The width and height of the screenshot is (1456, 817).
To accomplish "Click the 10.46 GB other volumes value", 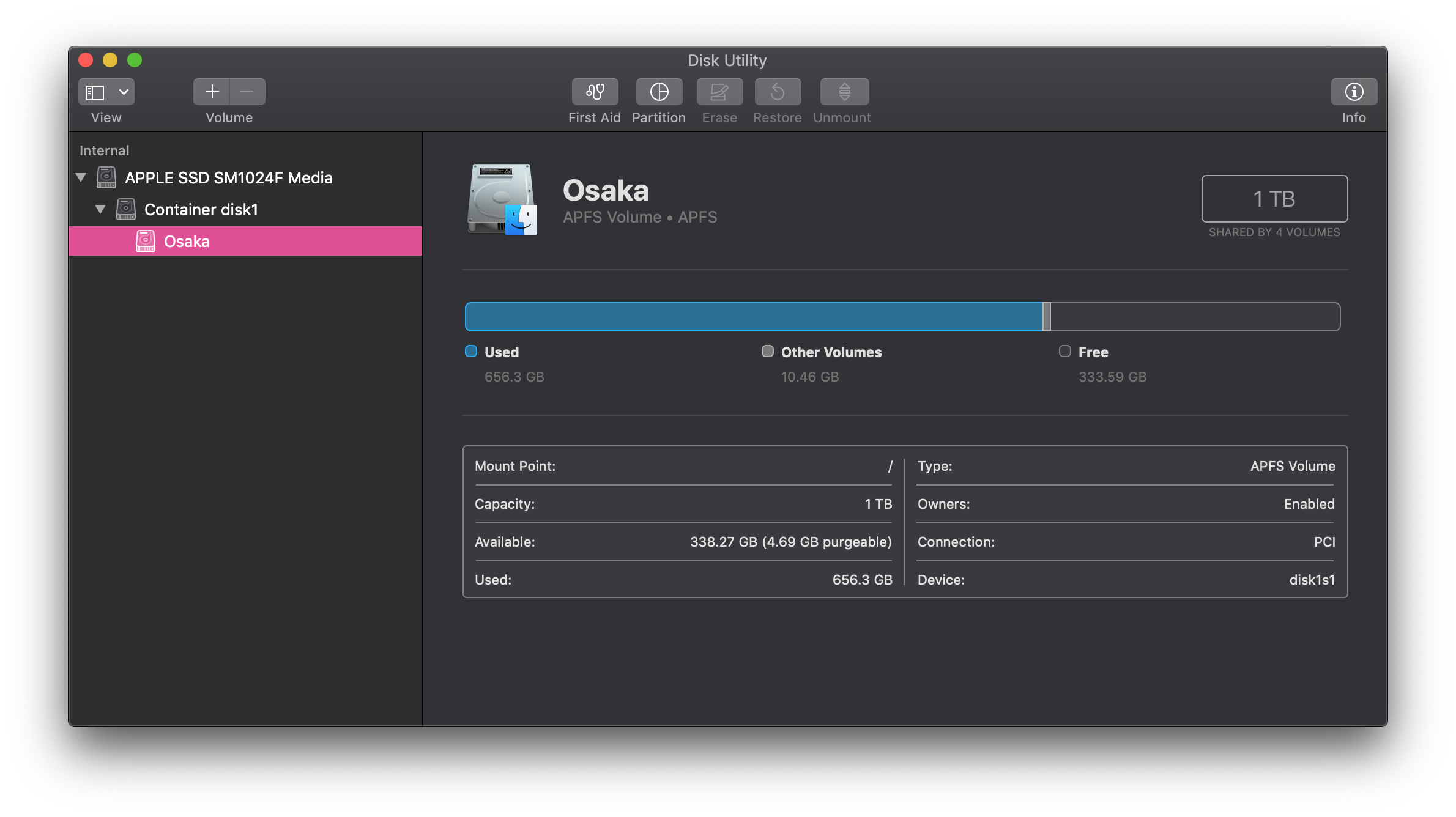I will point(810,377).
